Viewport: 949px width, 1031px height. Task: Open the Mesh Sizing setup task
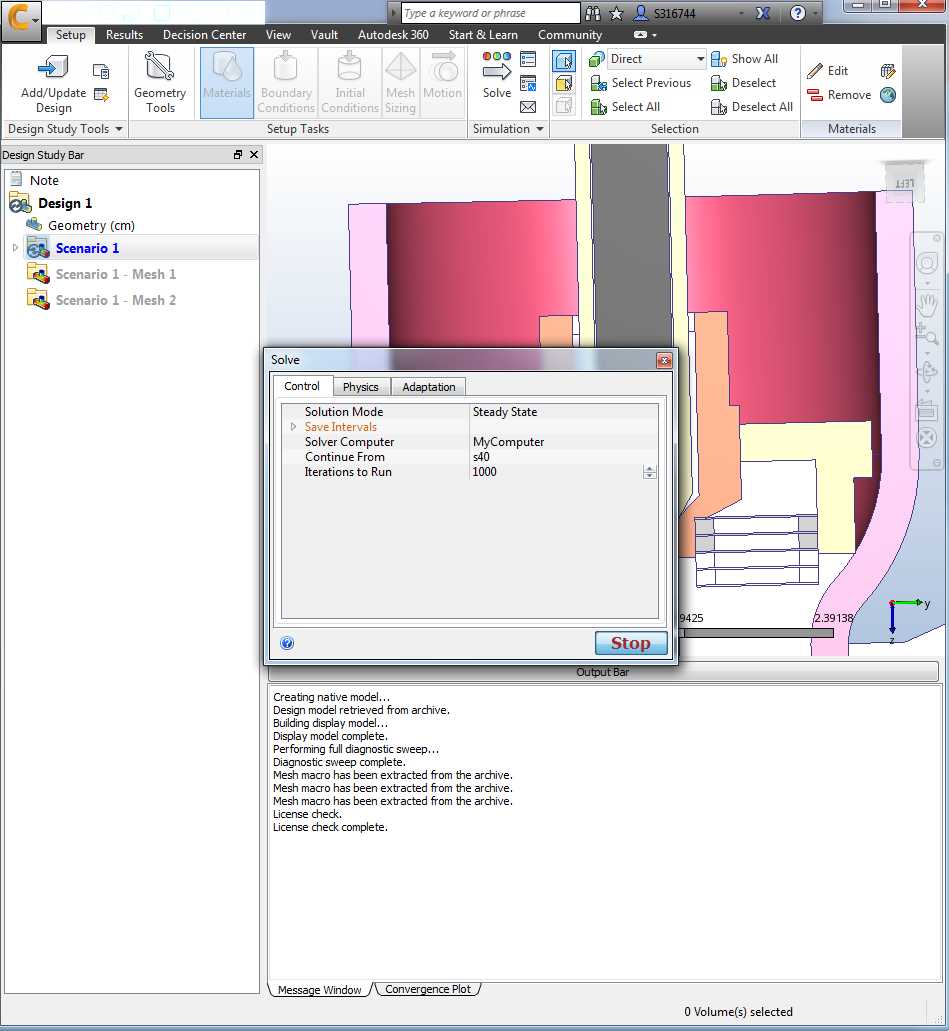pyautogui.click(x=400, y=80)
